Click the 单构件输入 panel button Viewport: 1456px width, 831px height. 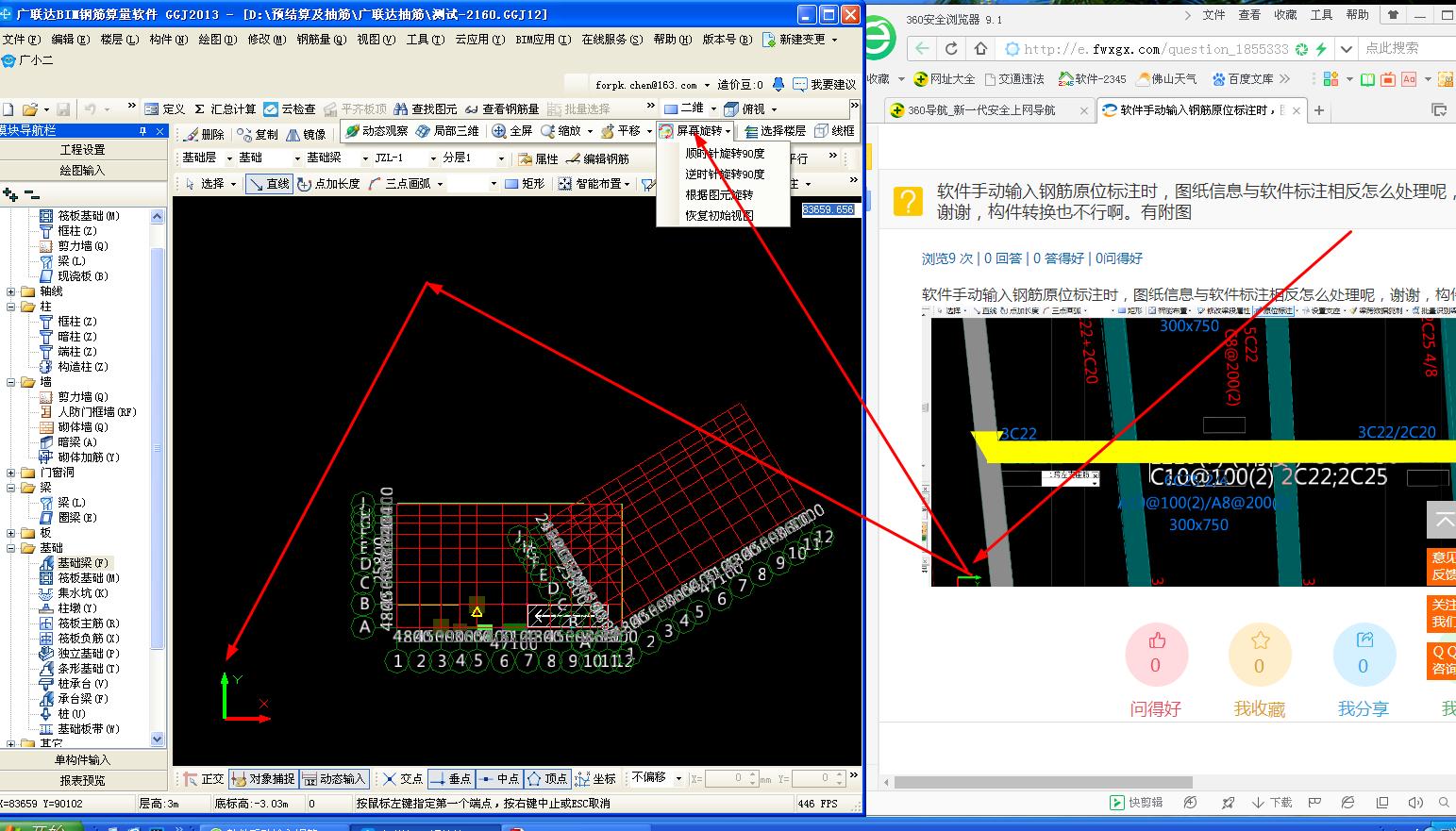coord(82,760)
